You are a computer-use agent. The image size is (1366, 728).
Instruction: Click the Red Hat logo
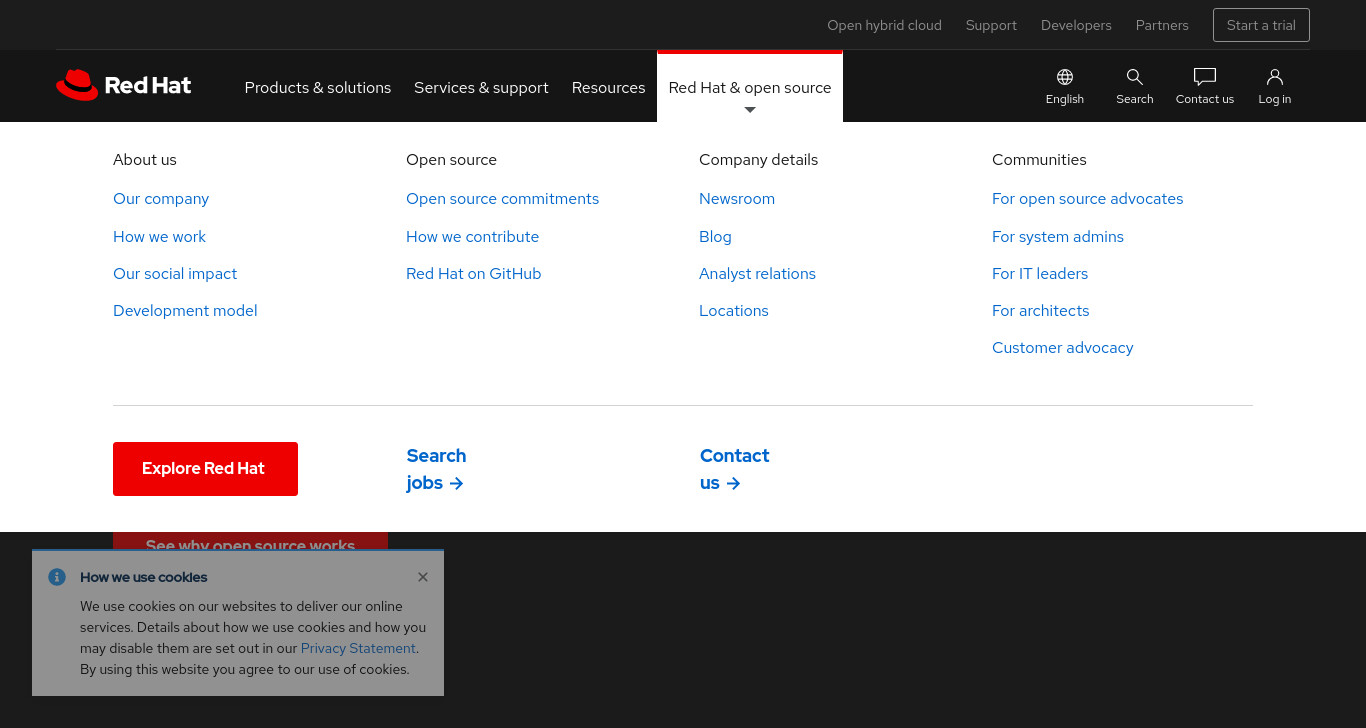tap(124, 85)
